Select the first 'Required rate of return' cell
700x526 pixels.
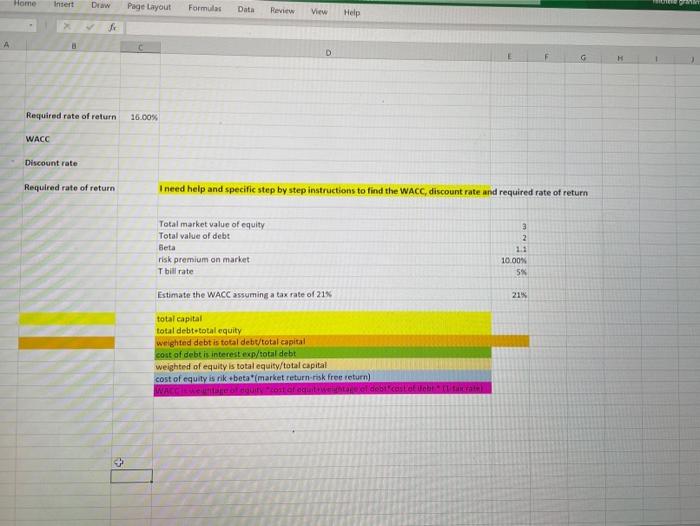click(72, 116)
